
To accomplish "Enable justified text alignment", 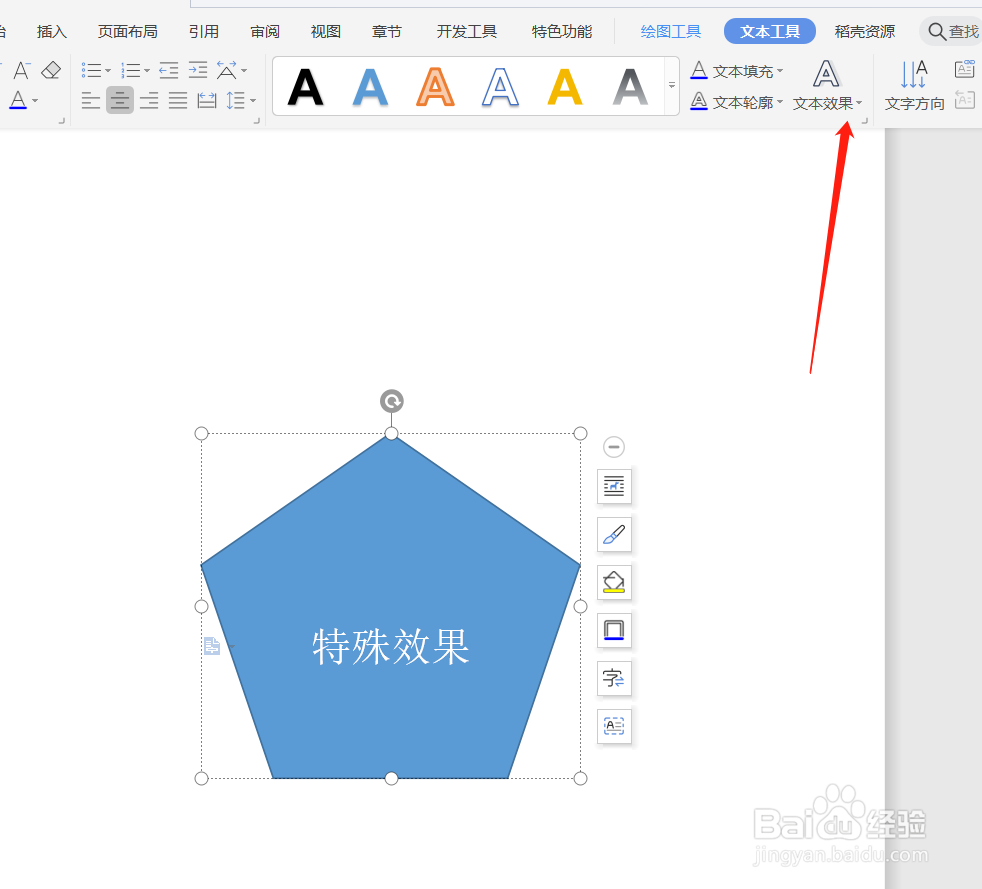I will (x=177, y=100).
